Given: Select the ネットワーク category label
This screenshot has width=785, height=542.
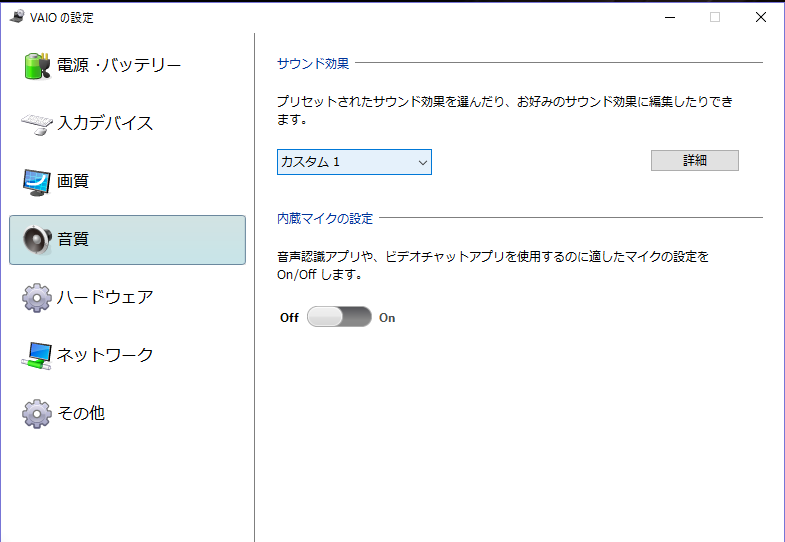Looking at the screenshot, I should click(x=105, y=355).
